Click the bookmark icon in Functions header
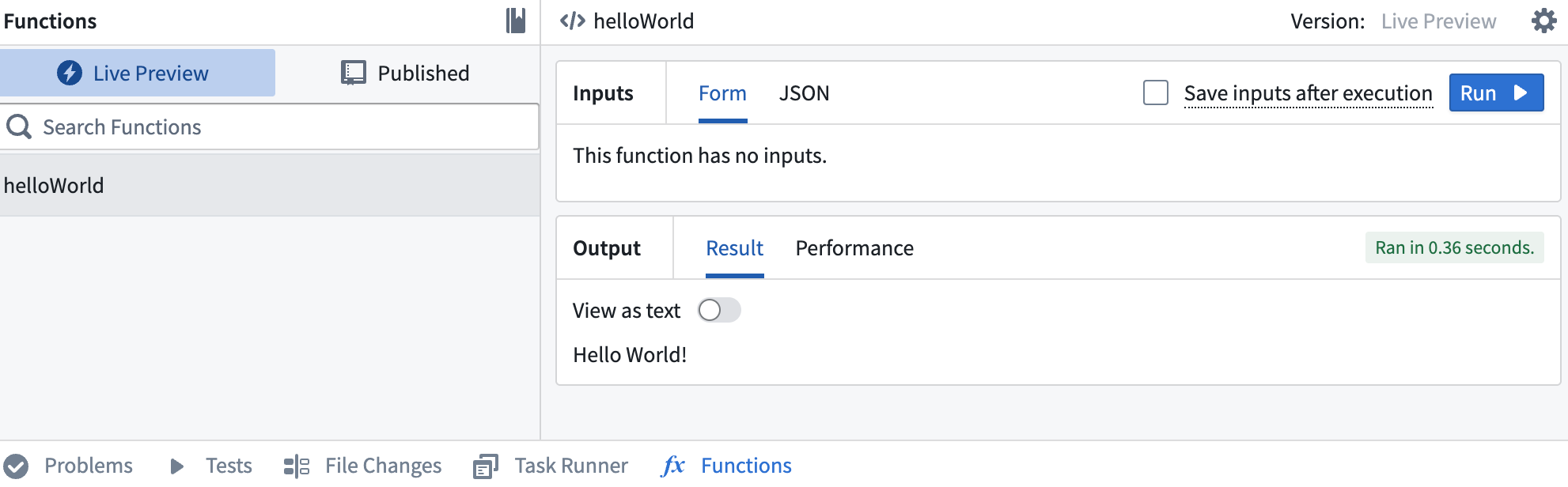 pyautogui.click(x=516, y=21)
